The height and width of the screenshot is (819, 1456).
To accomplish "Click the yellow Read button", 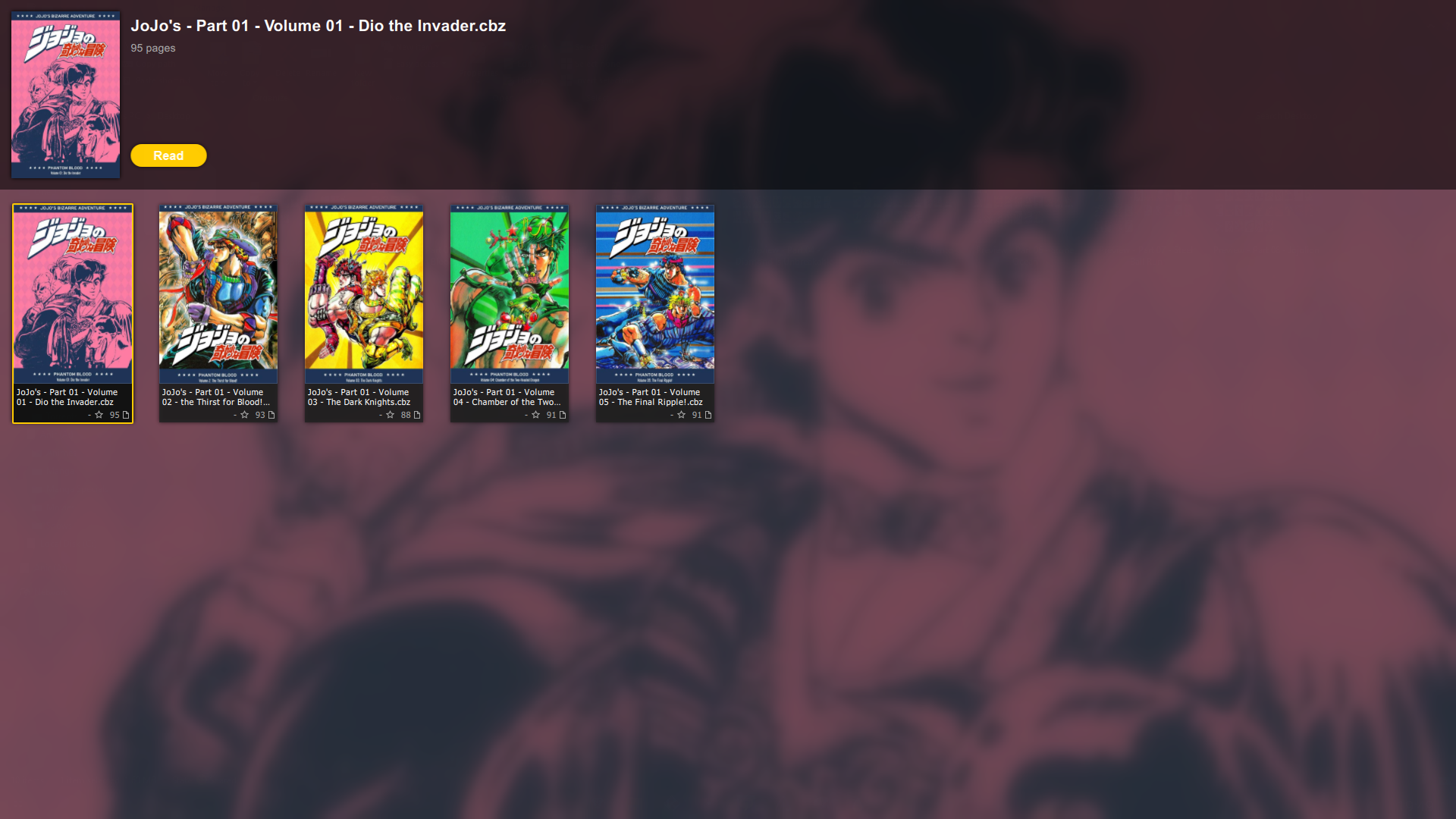I will (168, 155).
